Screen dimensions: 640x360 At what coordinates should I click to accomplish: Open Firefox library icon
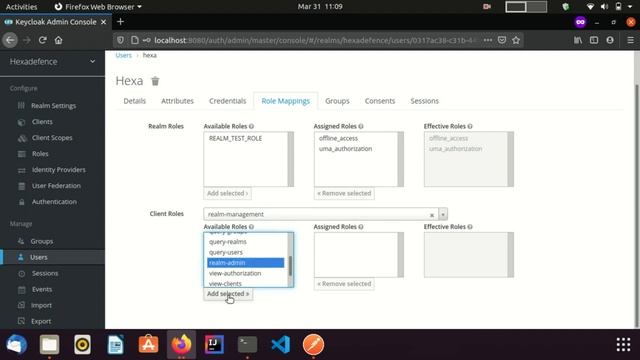pyautogui.click(x=578, y=40)
